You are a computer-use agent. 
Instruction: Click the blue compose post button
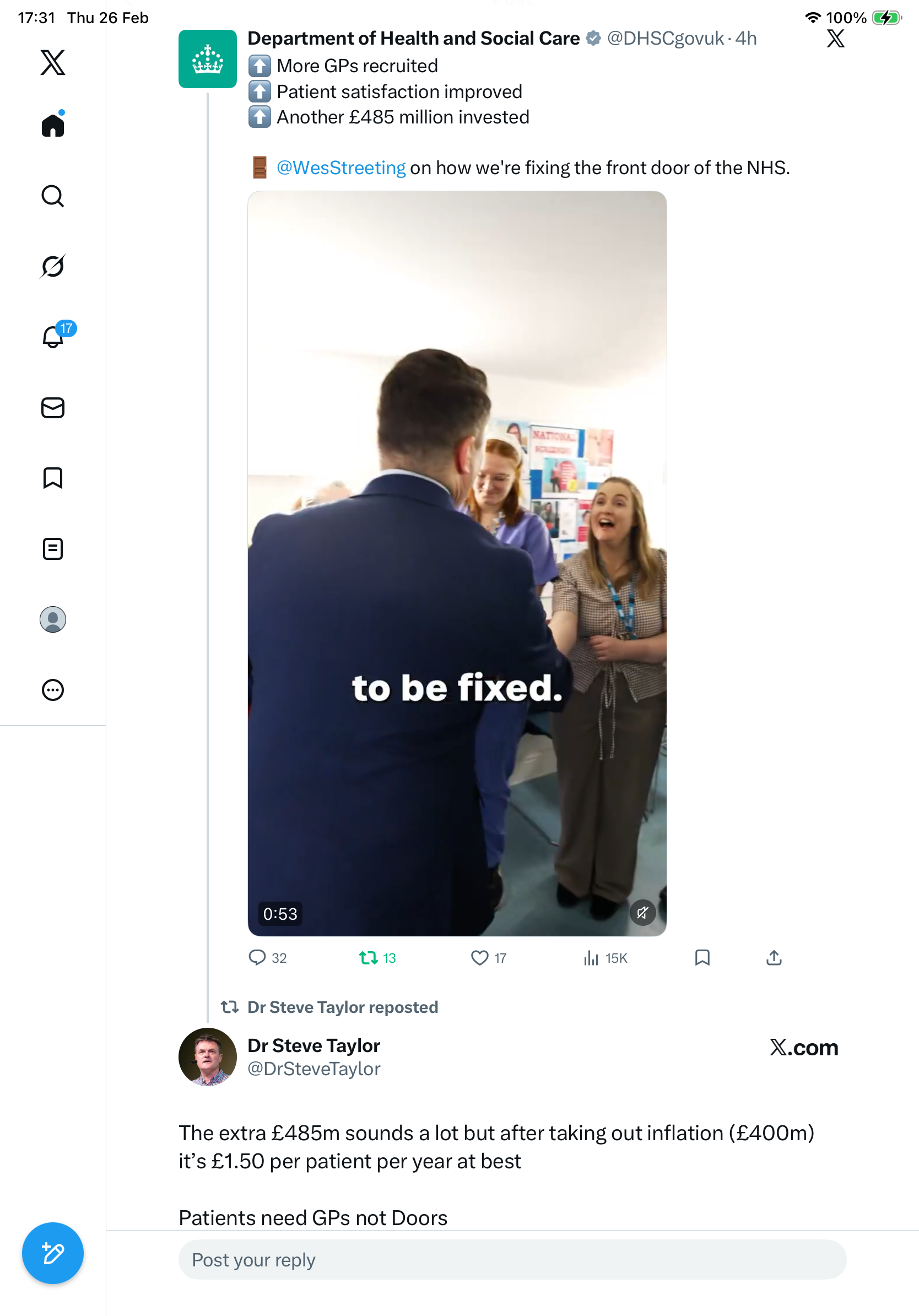(53, 1253)
